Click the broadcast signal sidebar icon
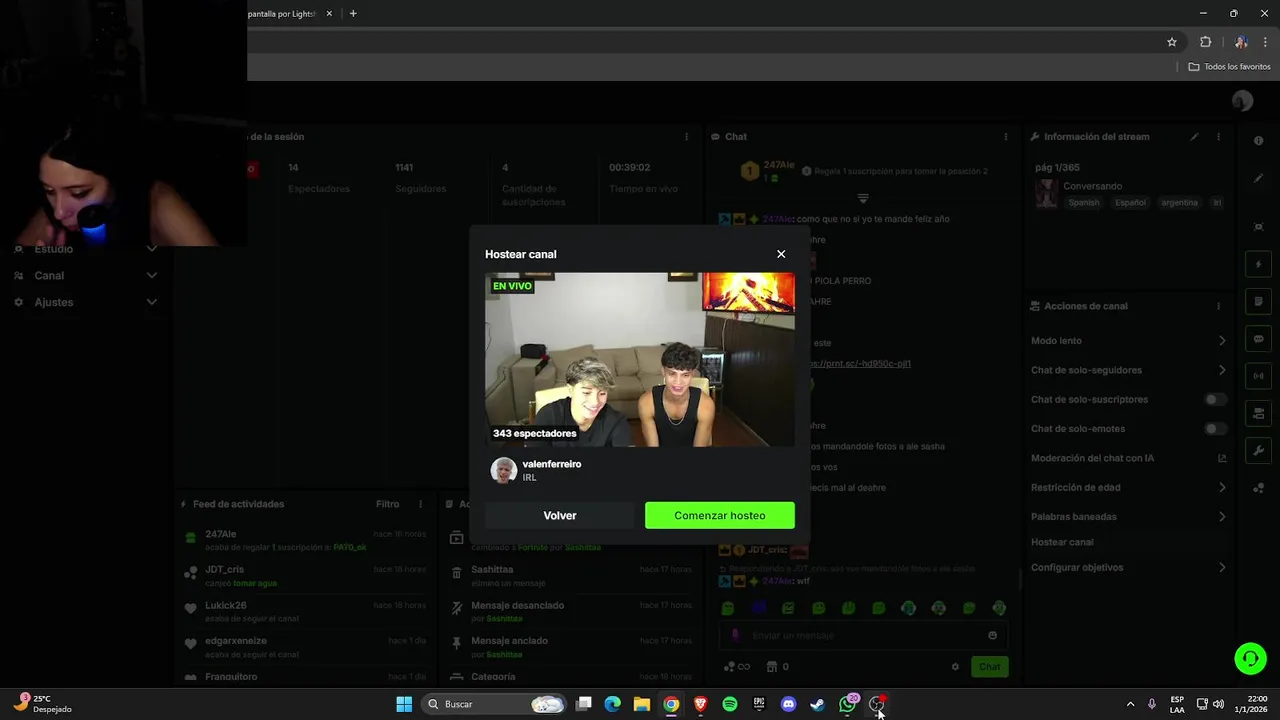Viewport: 1280px width, 720px height. (1258, 376)
